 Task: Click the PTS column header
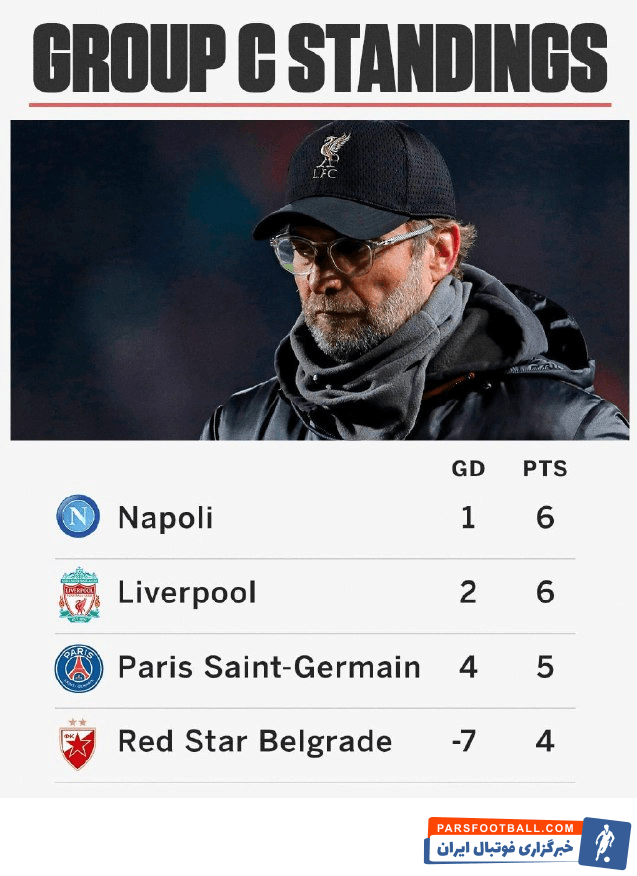click(x=545, y=469)
